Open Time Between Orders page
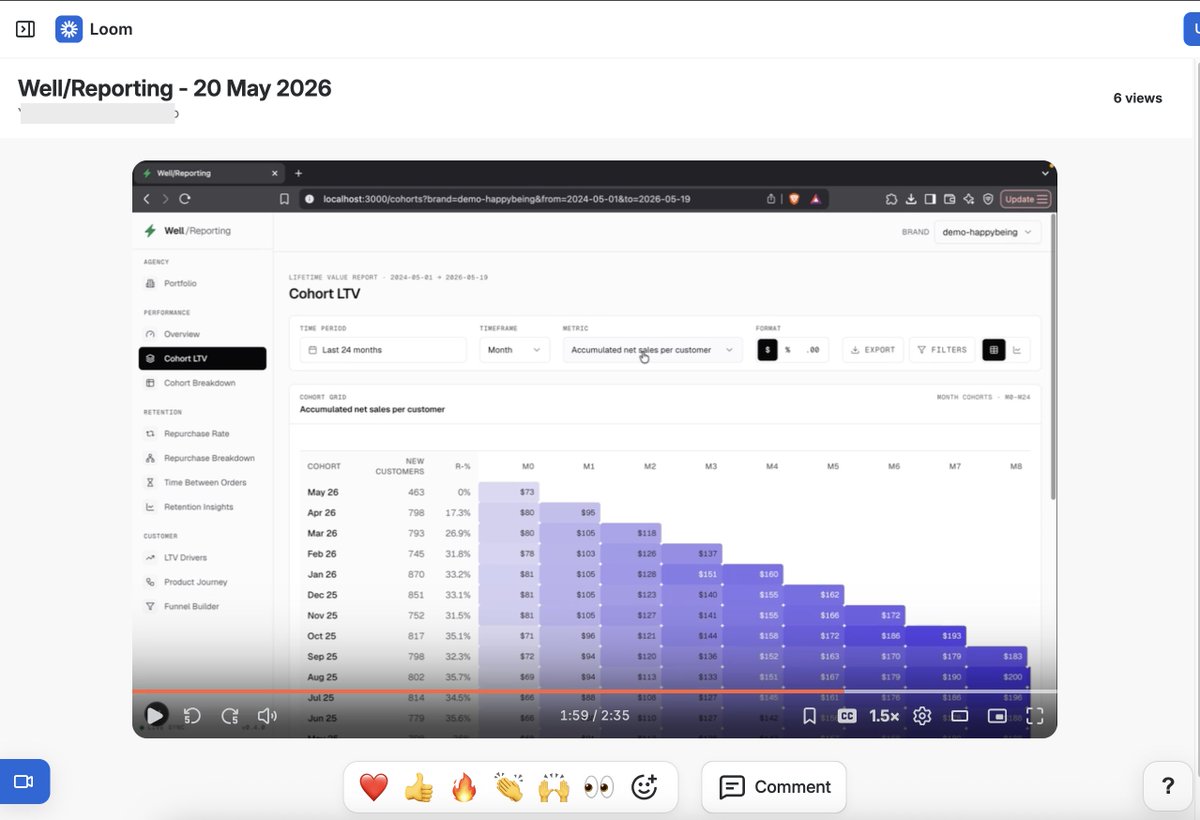The height and width of the screenshot is (820, 1200). [x=204, y=482]
